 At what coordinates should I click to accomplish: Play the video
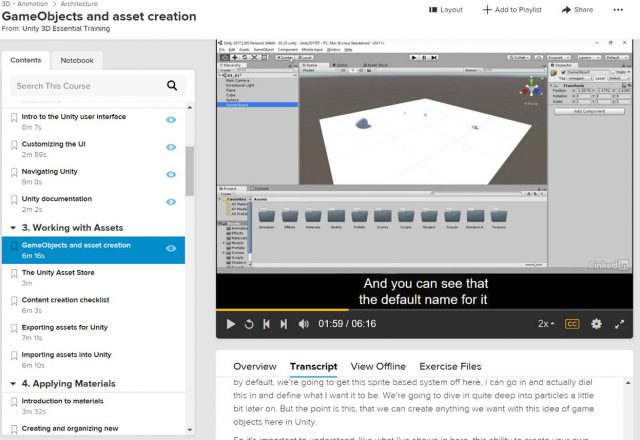(231, 324)
